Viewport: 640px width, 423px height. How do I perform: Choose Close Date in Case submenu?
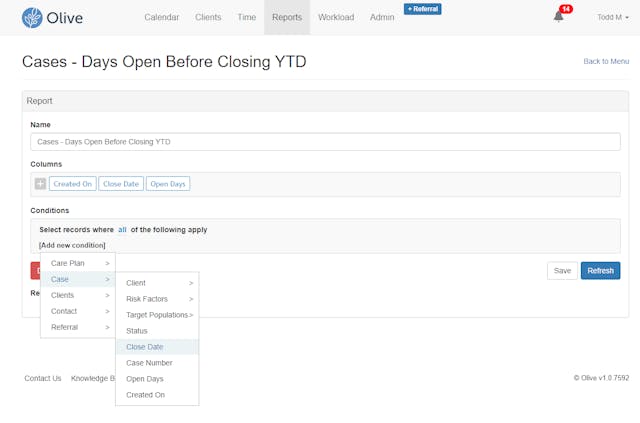coord(158,347)
